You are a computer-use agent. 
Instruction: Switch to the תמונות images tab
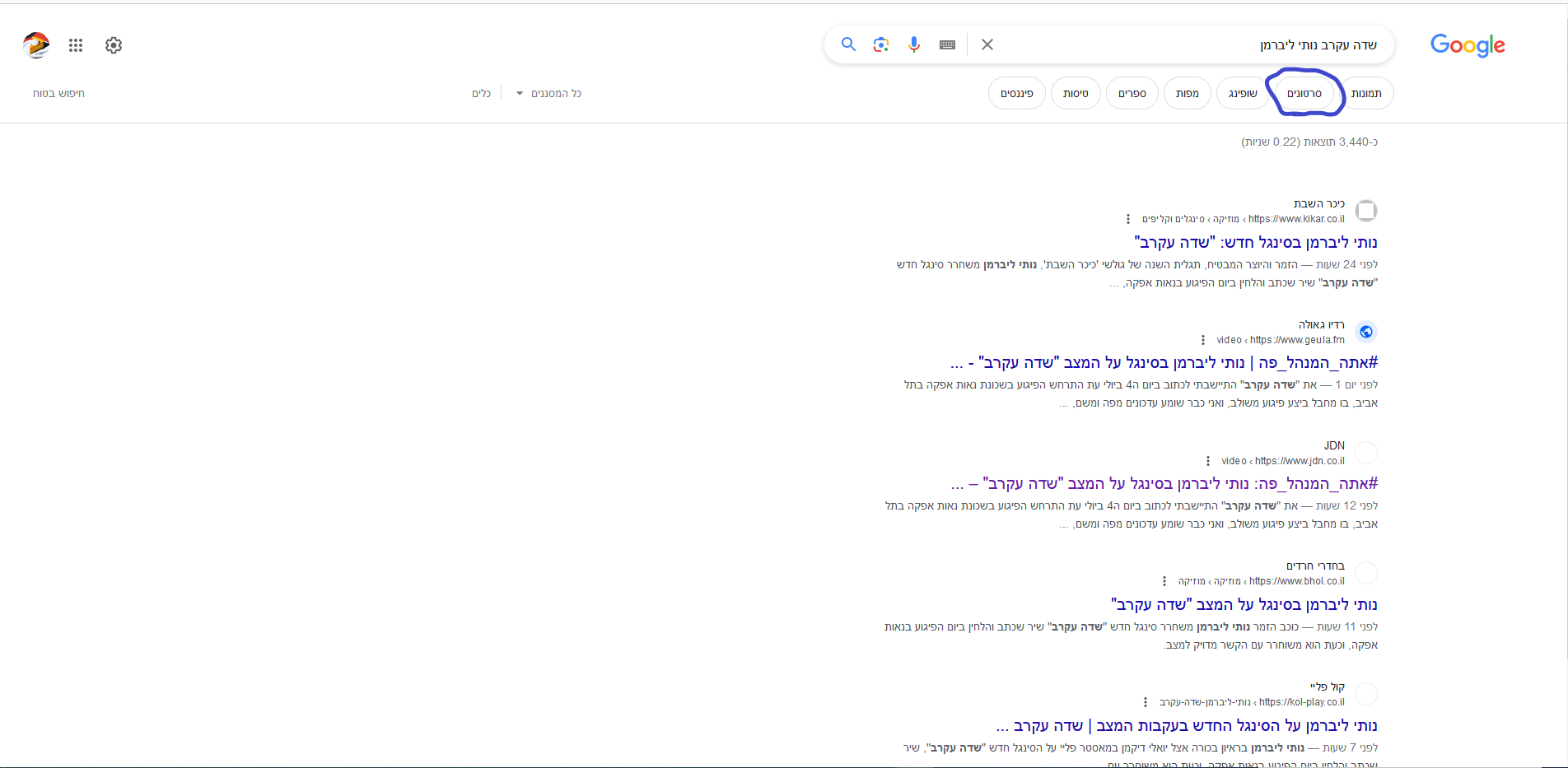tap(1367, 93)
